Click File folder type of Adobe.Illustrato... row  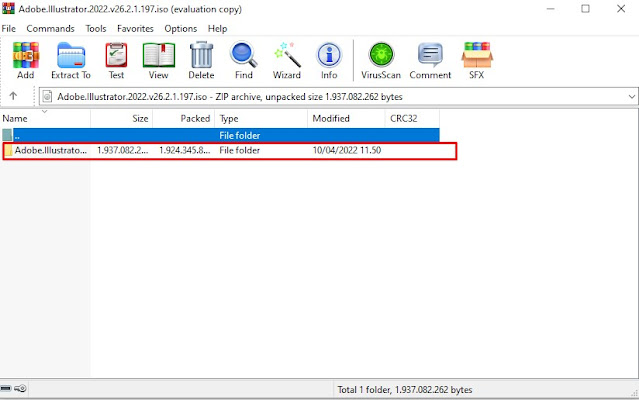click(x=240, y=150)
